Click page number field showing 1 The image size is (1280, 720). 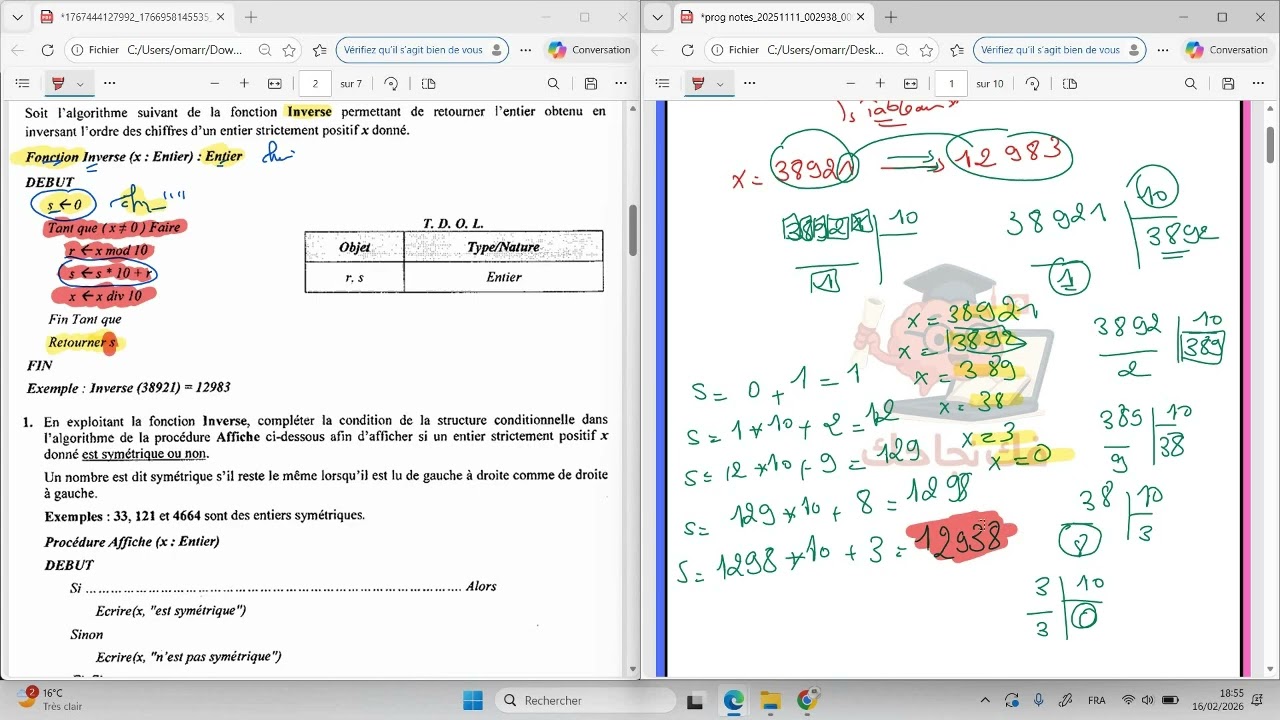[951, 84]
